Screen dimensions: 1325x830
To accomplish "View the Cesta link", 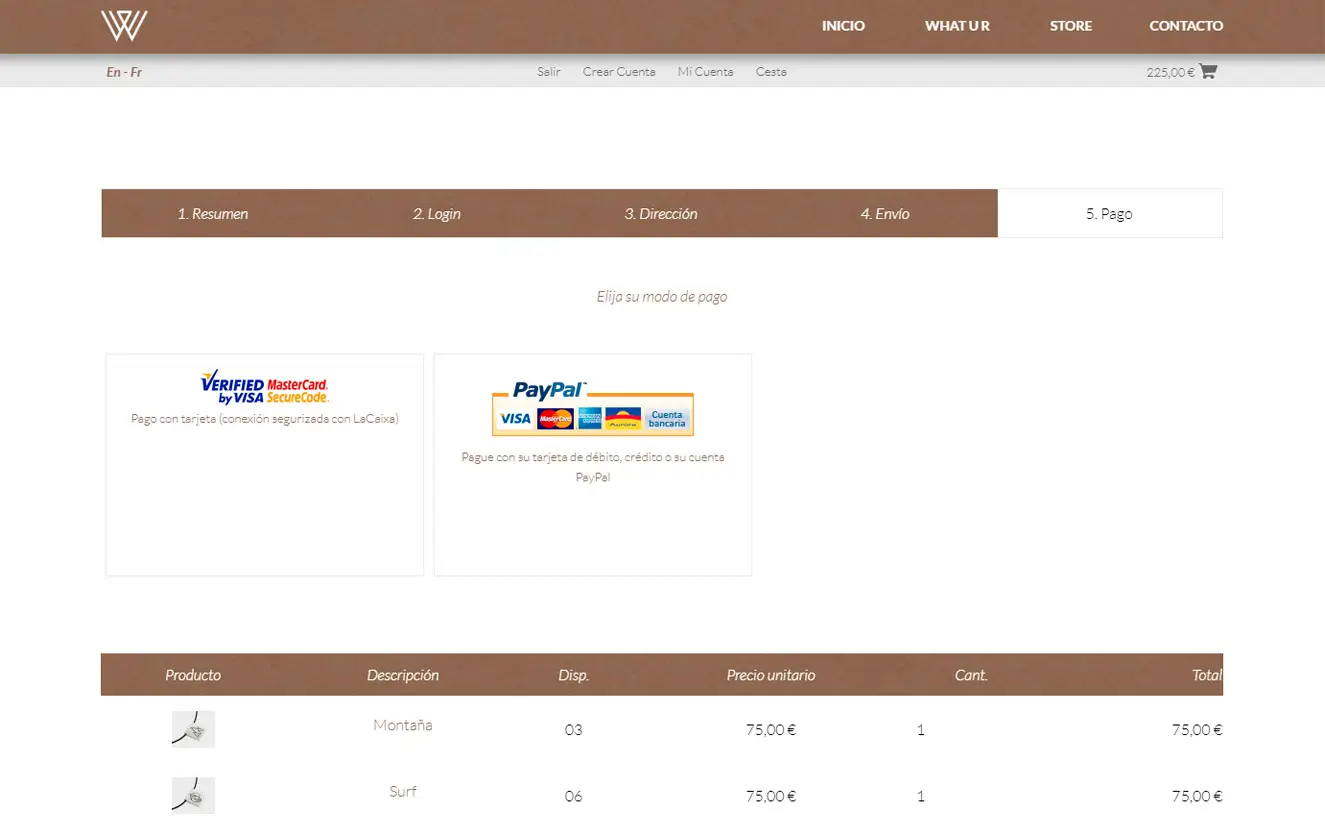I will [771, 72].
